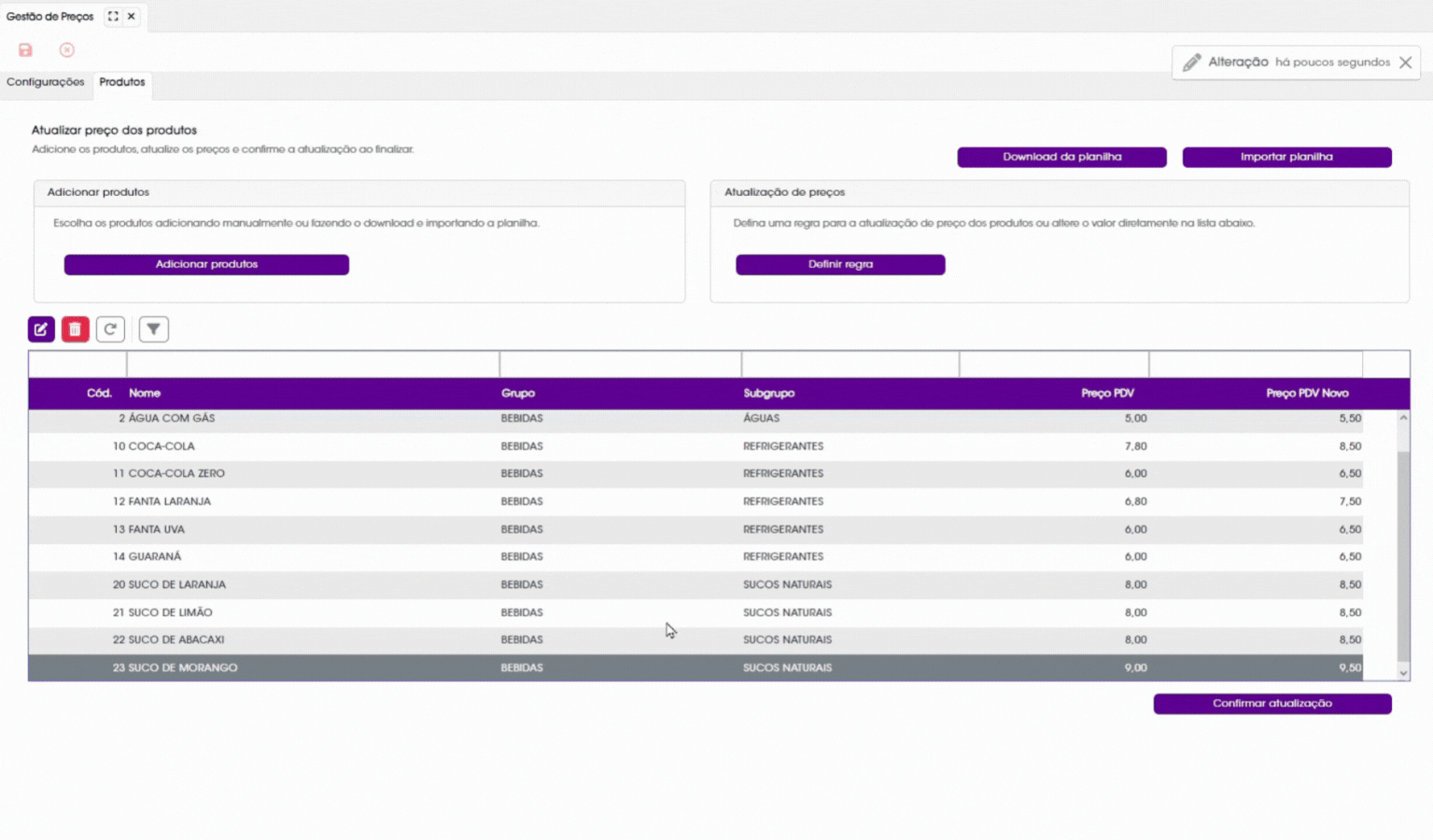Click the edit pencil icon above table
The height and width of the screenshot is (840, 1433).
[x=41, y=329]
